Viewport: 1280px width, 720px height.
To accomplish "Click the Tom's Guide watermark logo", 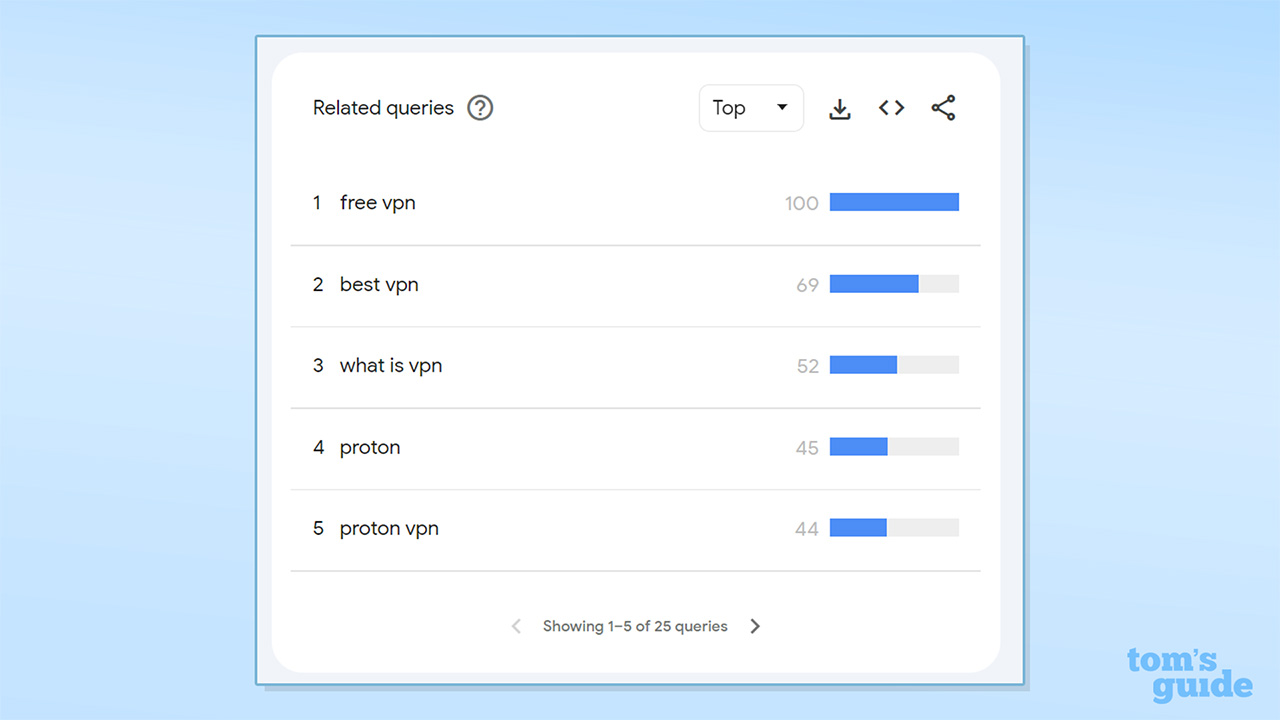I will pos(1189,675).
